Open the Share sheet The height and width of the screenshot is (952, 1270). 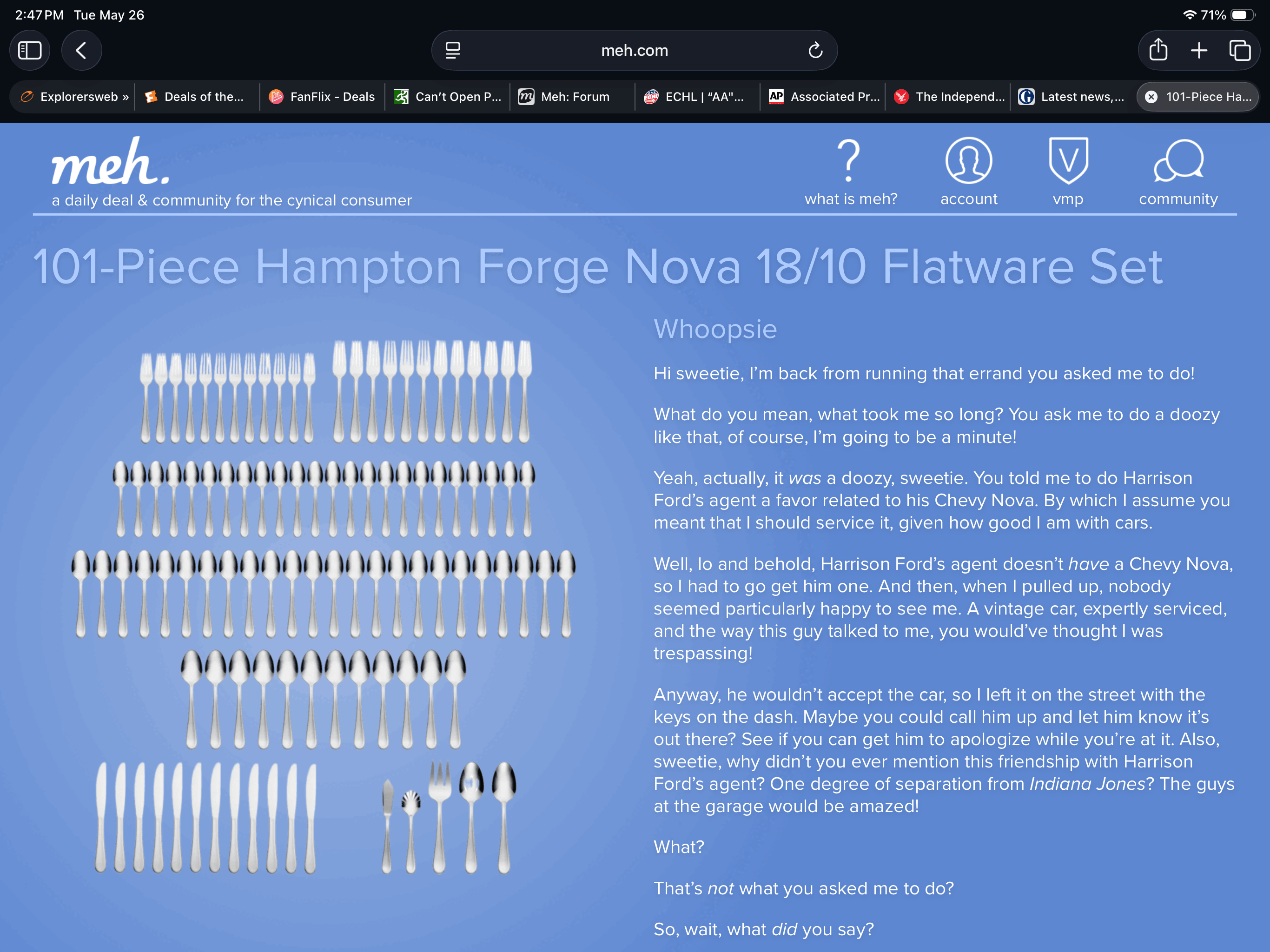(1158, 50)
